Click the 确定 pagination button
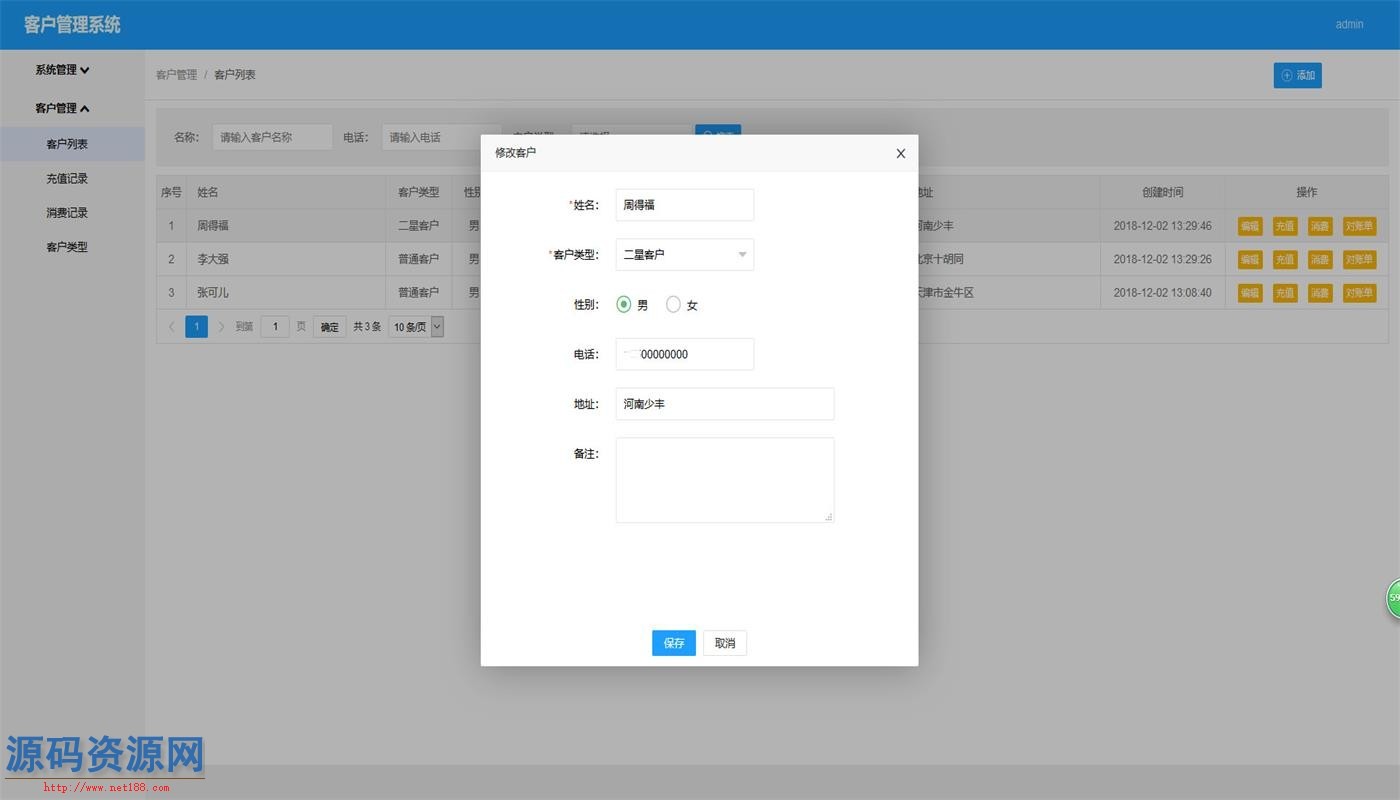The height and width of the screenshot is (800, 1400). tap(329, 327)
